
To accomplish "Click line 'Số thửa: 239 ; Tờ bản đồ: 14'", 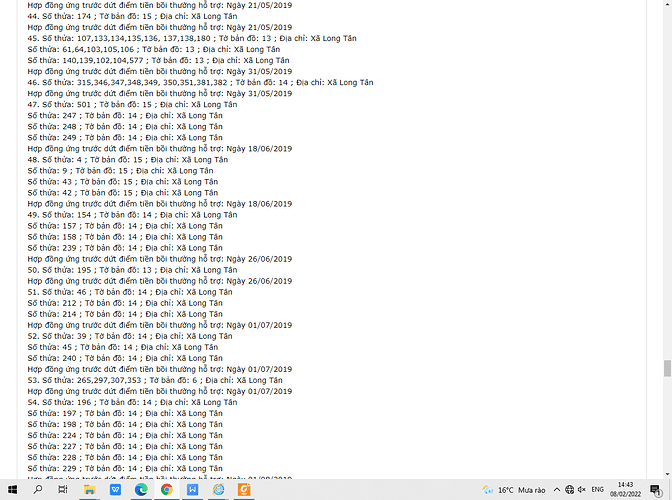I will 125,248.
